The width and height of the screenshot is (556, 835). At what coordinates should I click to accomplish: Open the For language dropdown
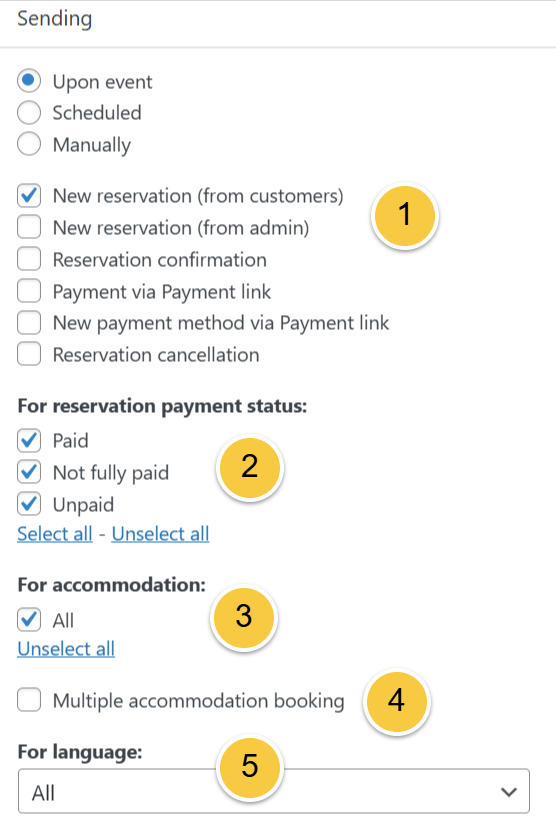[x=274, y=791]
